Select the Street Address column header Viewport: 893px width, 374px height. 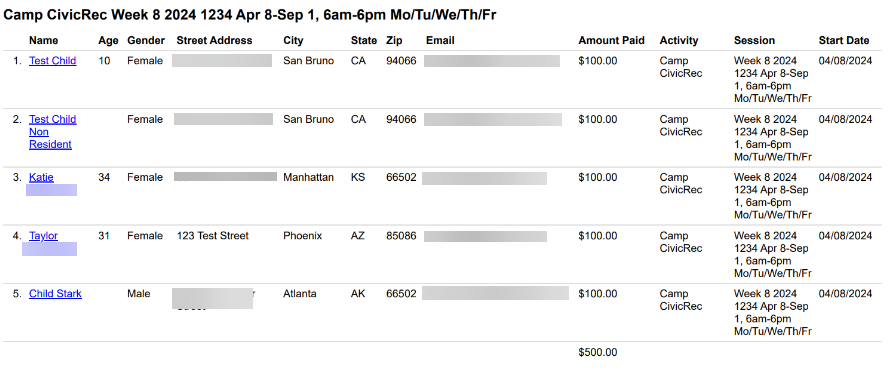pos(214,40)
